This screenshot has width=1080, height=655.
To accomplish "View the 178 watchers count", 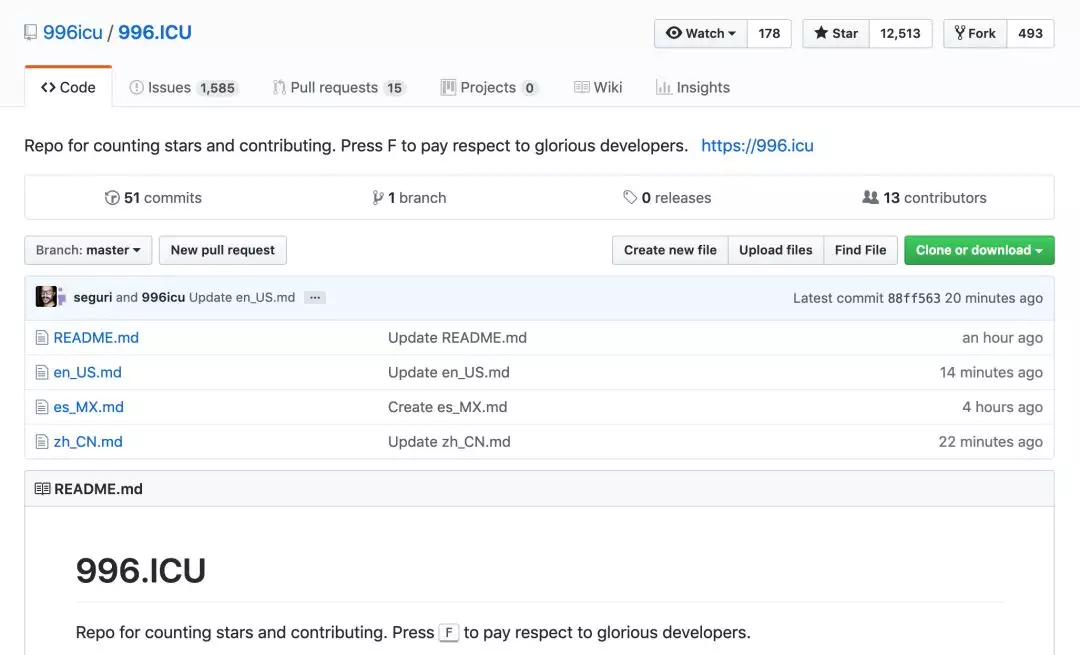I will click(769, 33).
